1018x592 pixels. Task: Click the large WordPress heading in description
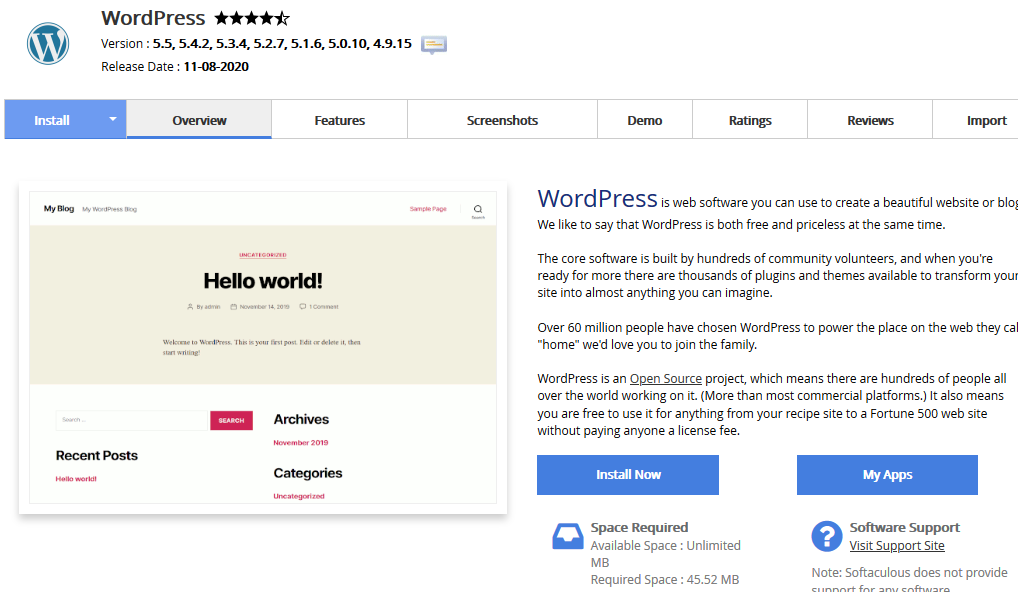(597, 199)
